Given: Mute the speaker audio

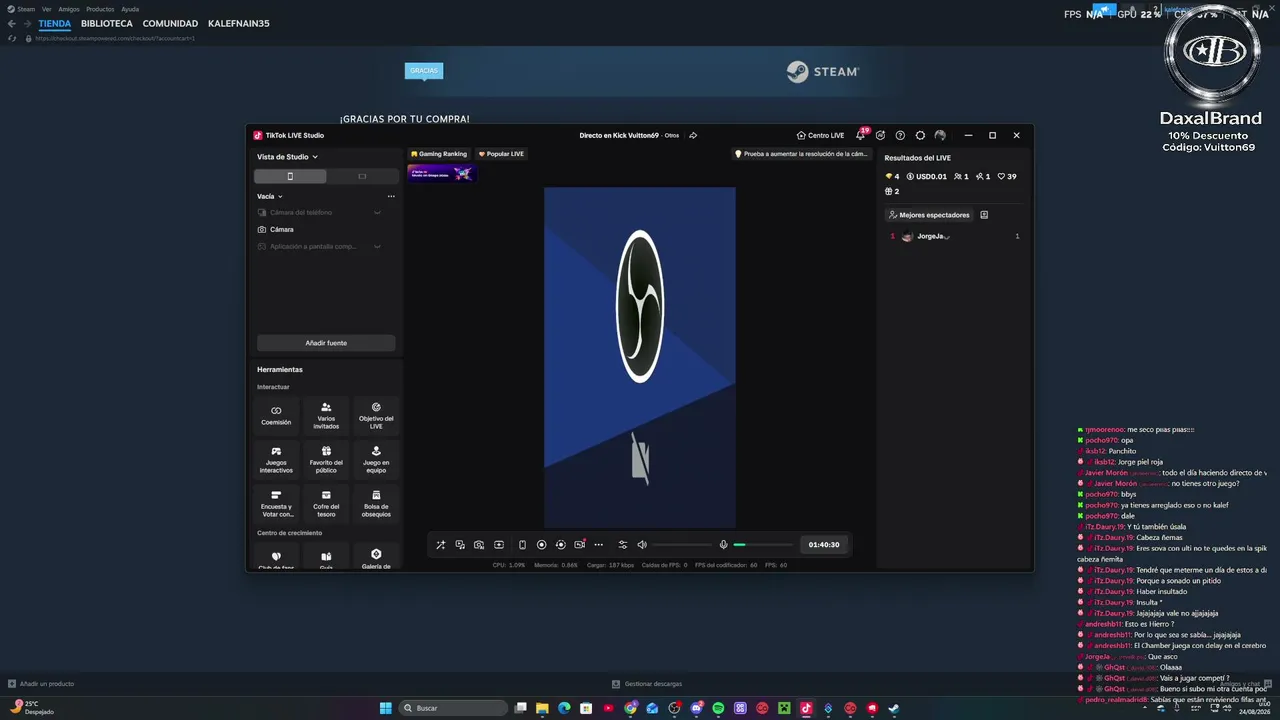Looking at the screenshot, I should [642, 545].
